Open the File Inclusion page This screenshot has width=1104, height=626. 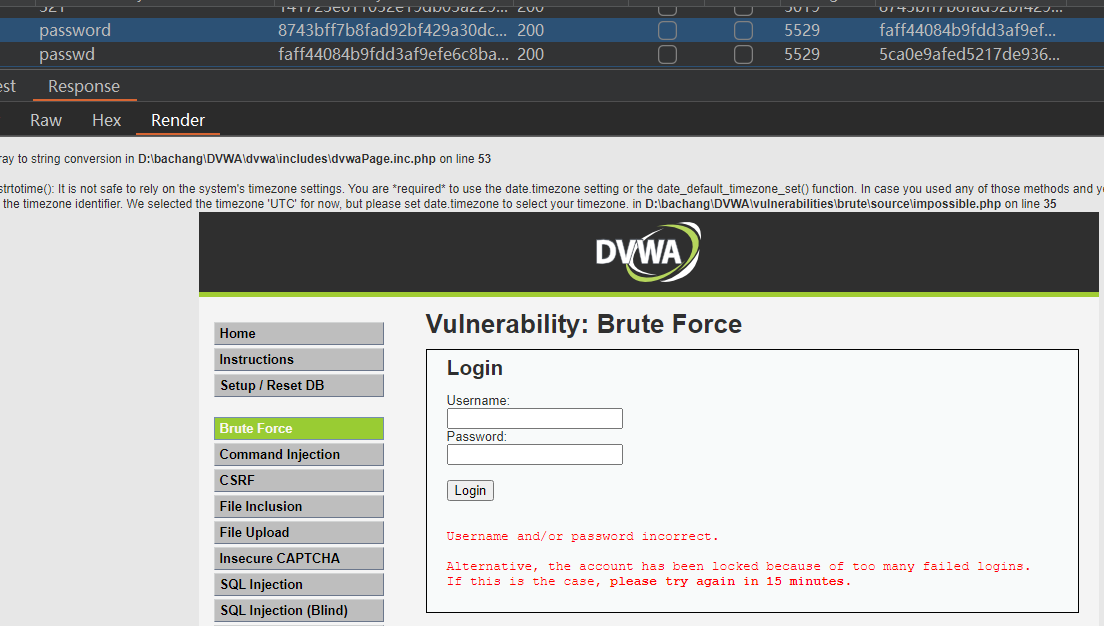(x=299, y=507)
